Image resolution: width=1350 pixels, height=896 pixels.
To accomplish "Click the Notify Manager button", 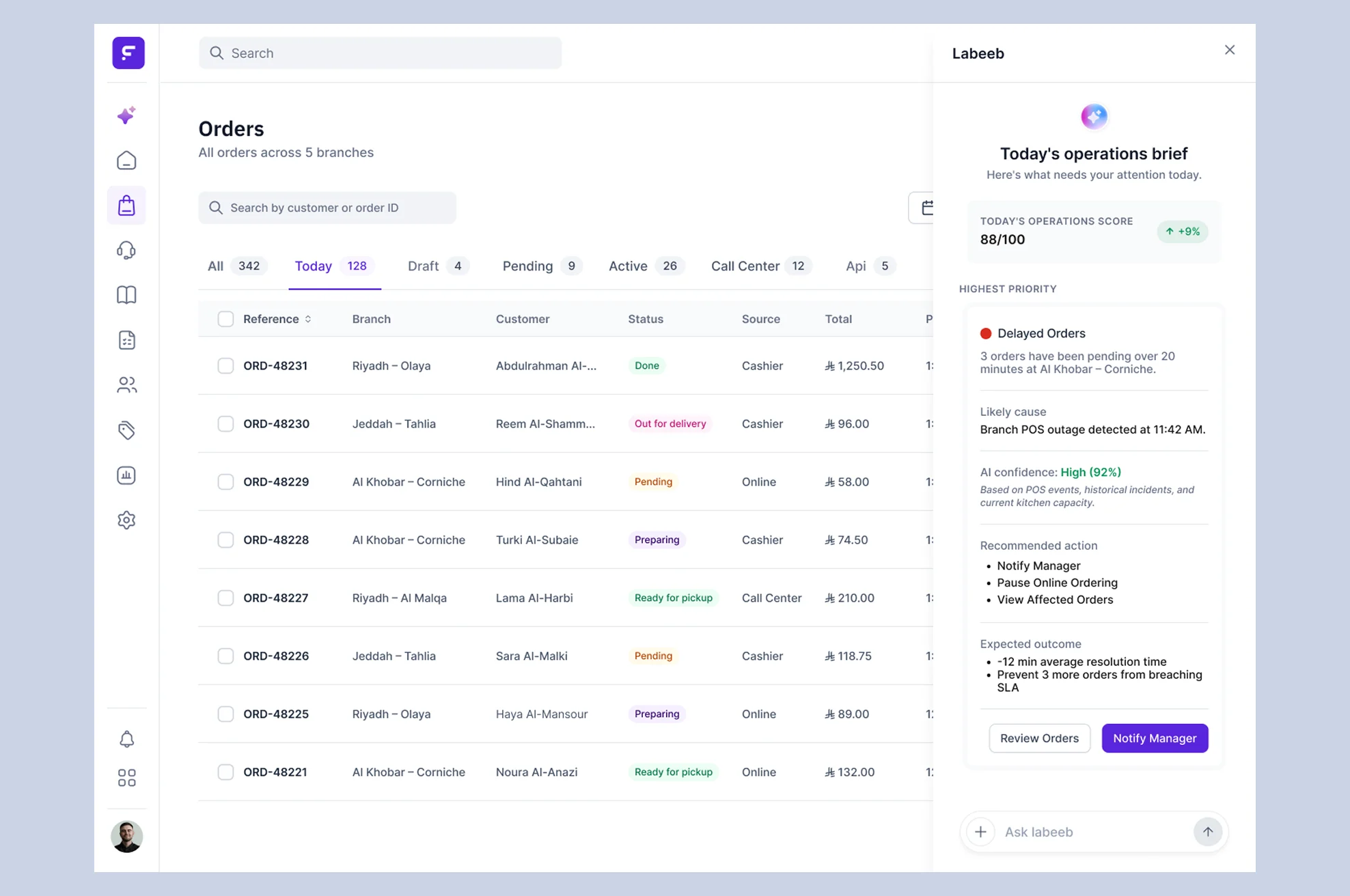I will pos(1155,738).
